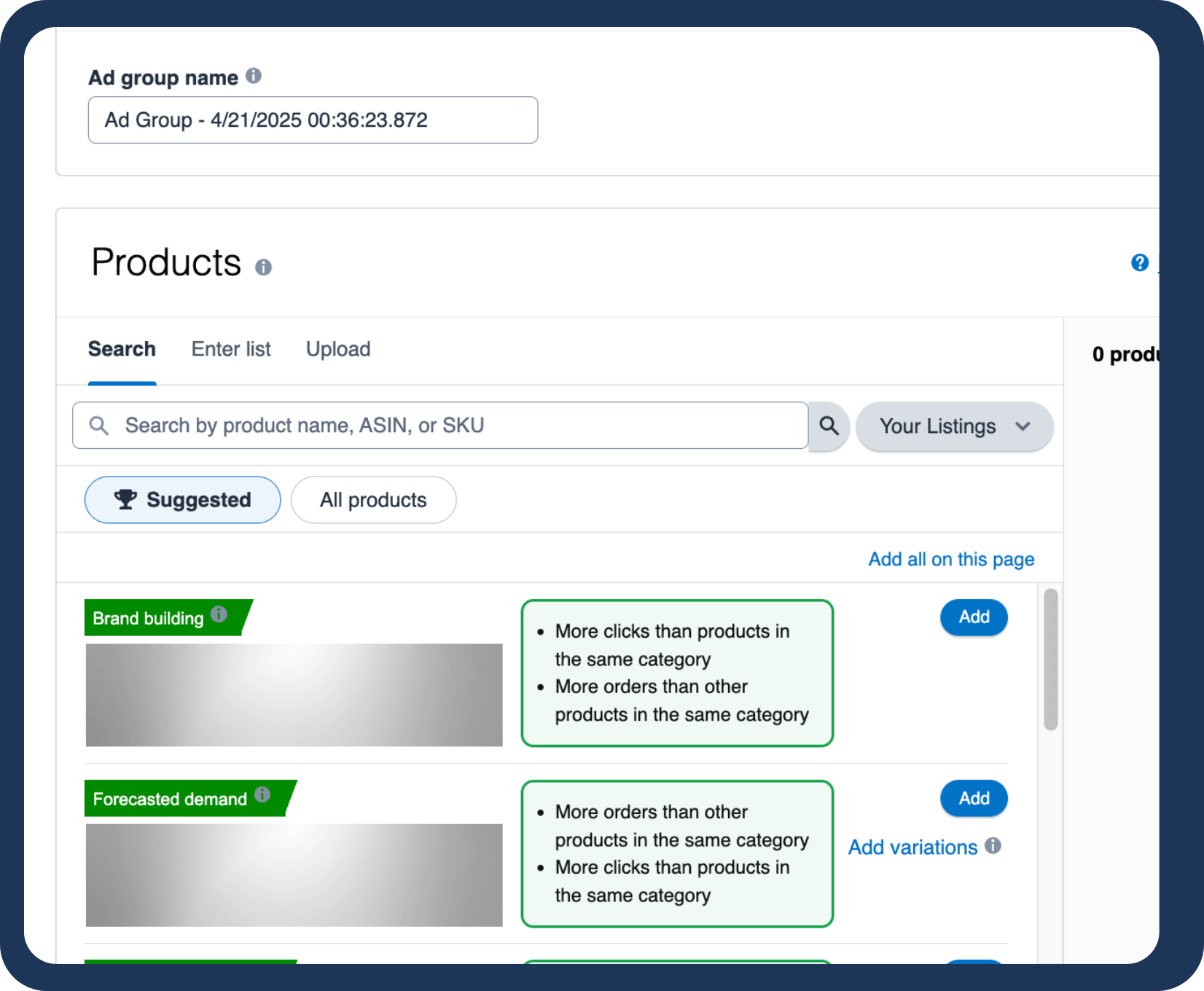Open the Brand building product thumbnail
Viewport: 1204px width, 991px height.
[x=294, y=695]
